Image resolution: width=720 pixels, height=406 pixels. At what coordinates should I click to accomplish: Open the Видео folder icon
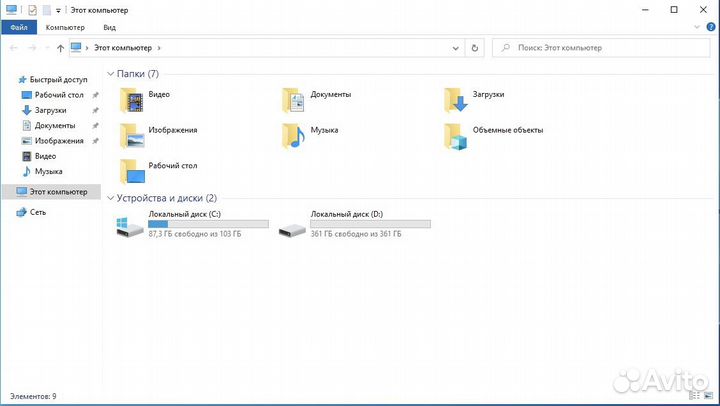(132, 98)
